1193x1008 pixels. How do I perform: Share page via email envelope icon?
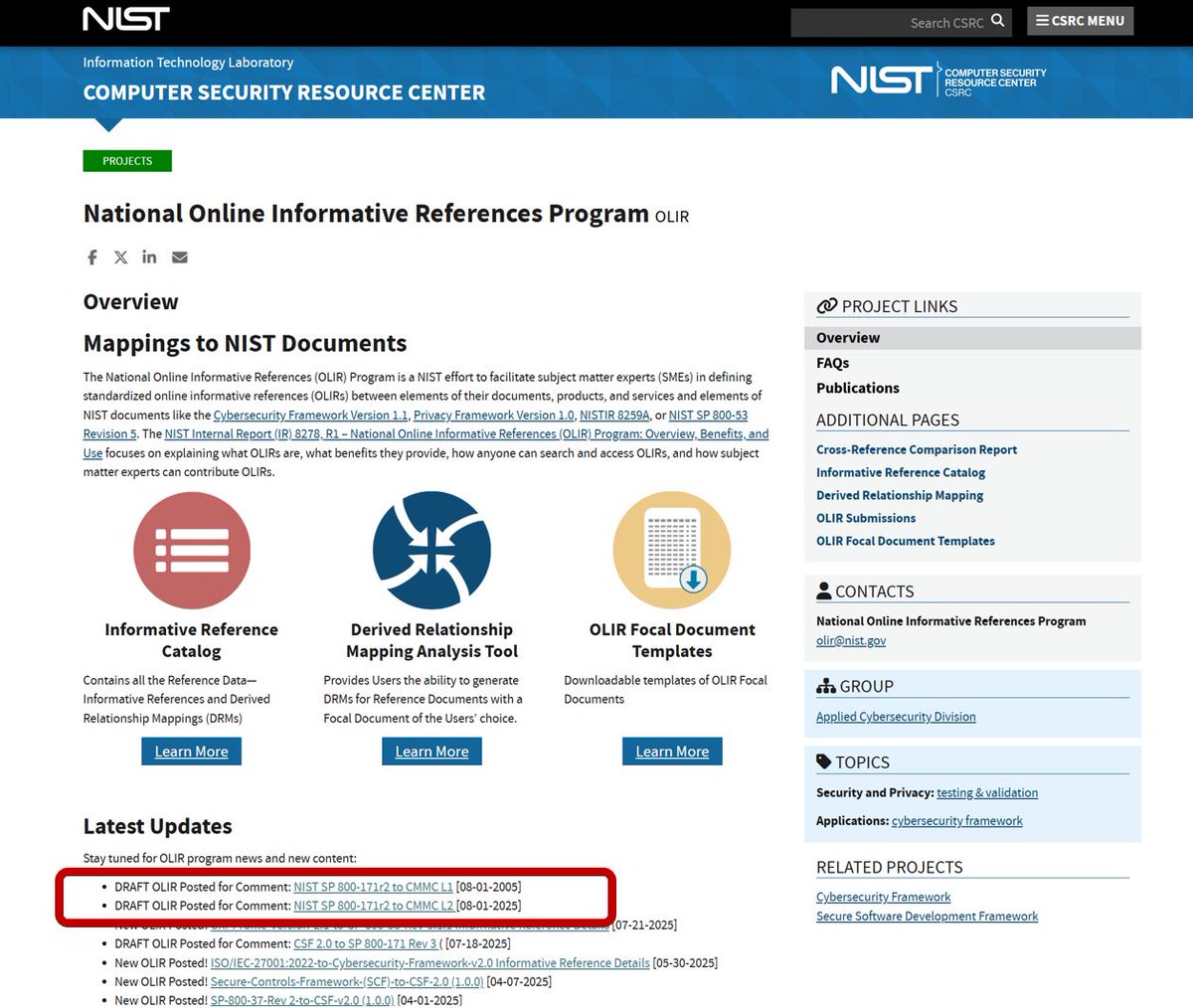(180, 257)
